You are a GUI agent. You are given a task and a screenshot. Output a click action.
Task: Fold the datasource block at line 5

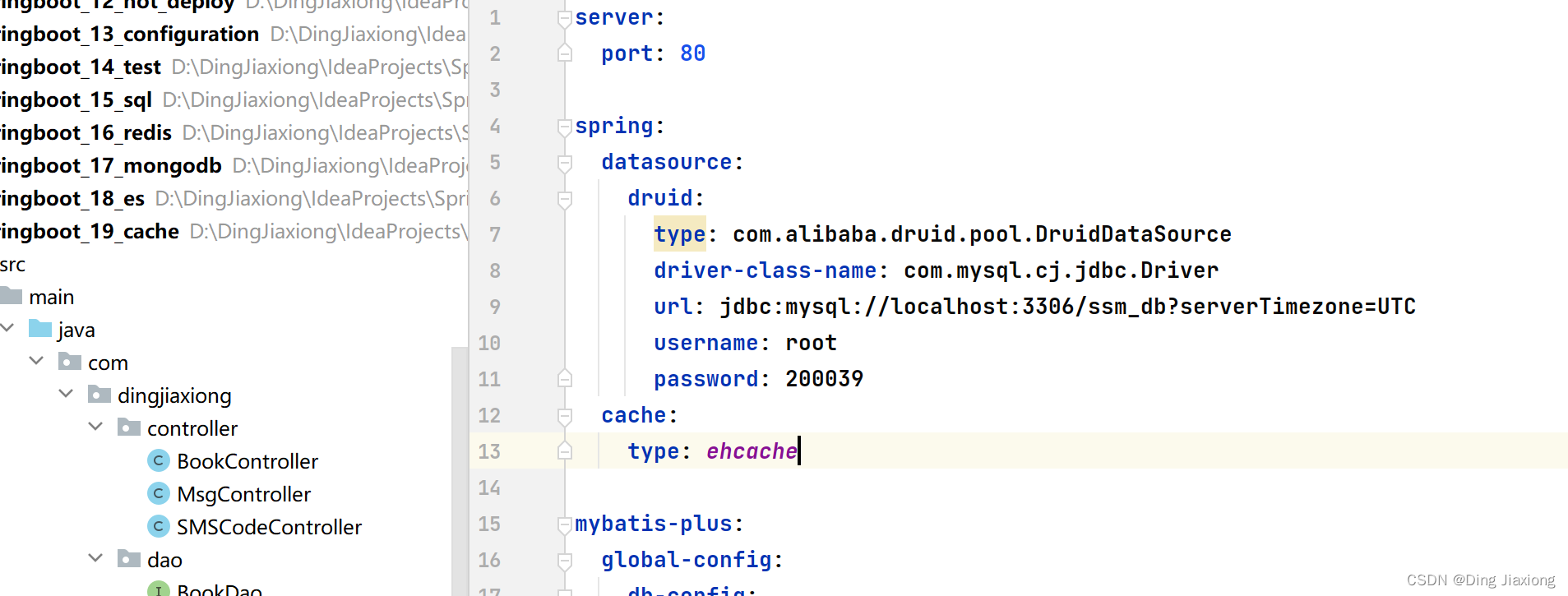coord(565,163)
